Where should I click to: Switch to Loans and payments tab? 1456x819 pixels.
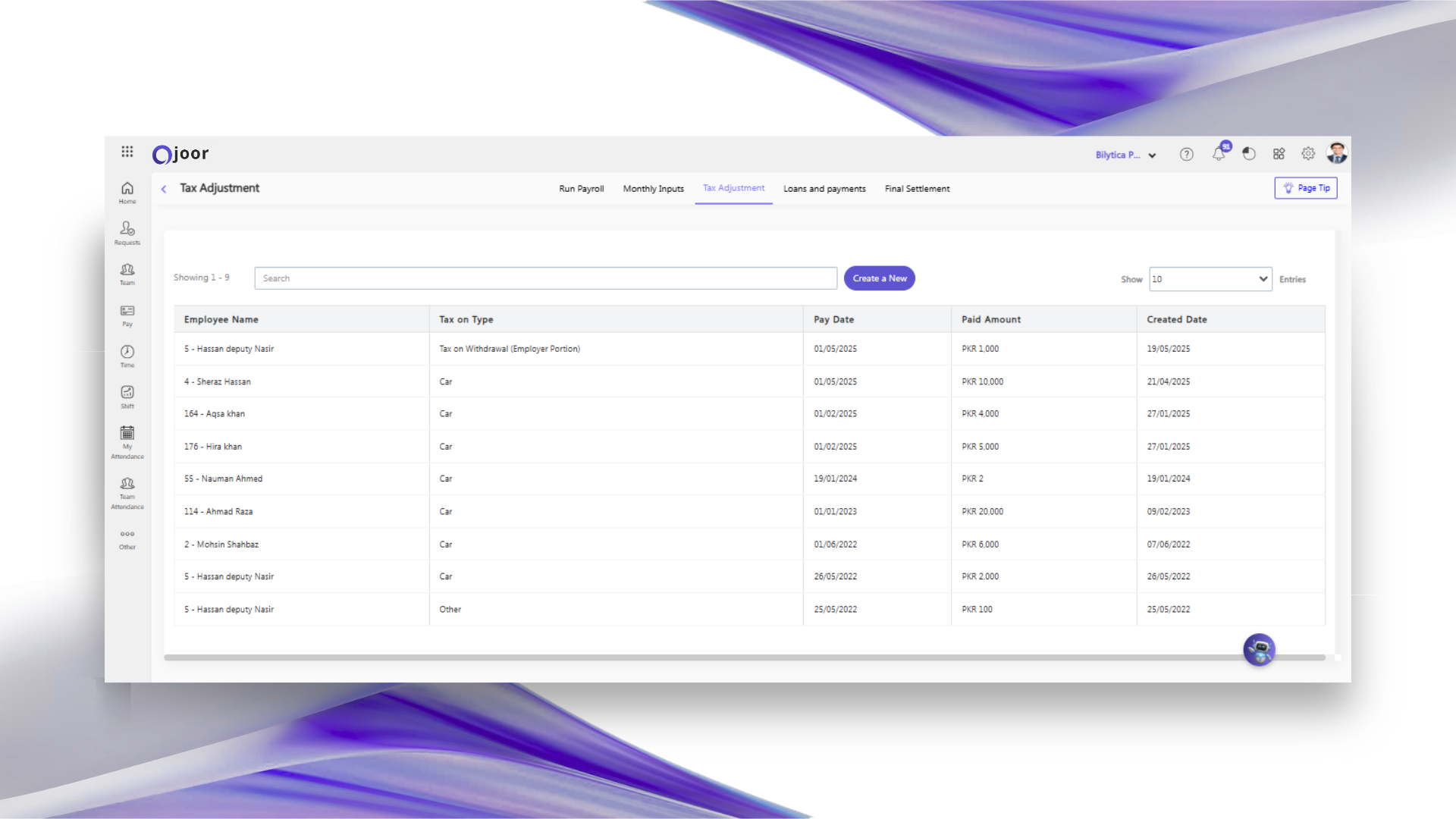824,189
